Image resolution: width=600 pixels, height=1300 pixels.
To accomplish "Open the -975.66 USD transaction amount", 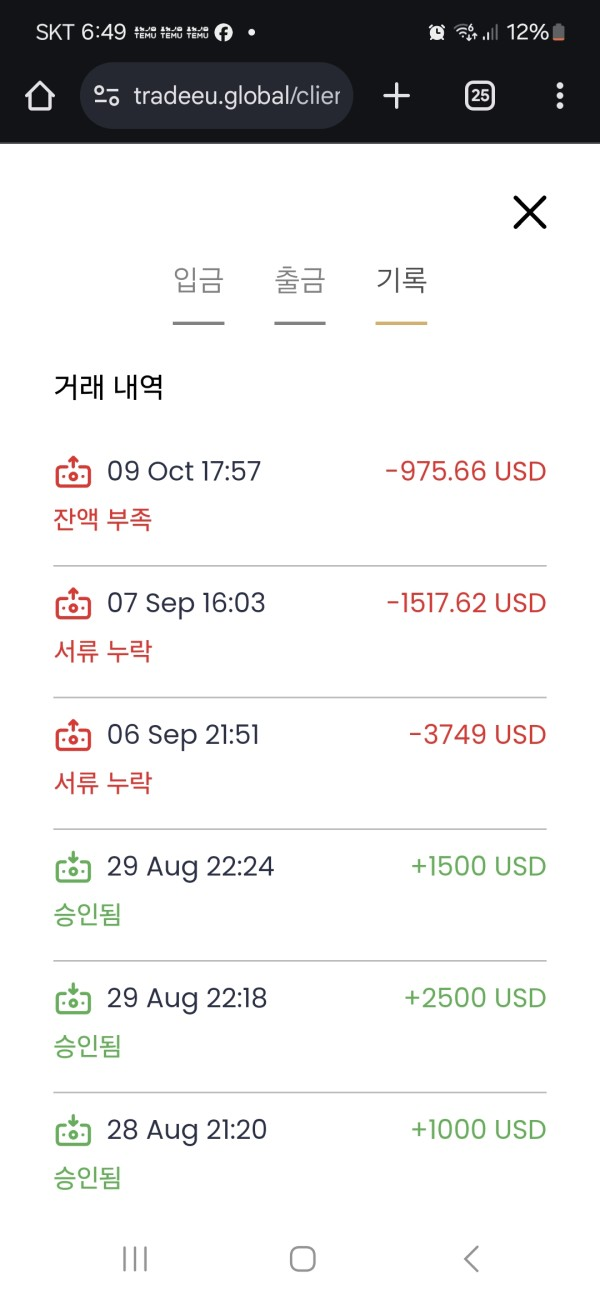I will [466, 472].
